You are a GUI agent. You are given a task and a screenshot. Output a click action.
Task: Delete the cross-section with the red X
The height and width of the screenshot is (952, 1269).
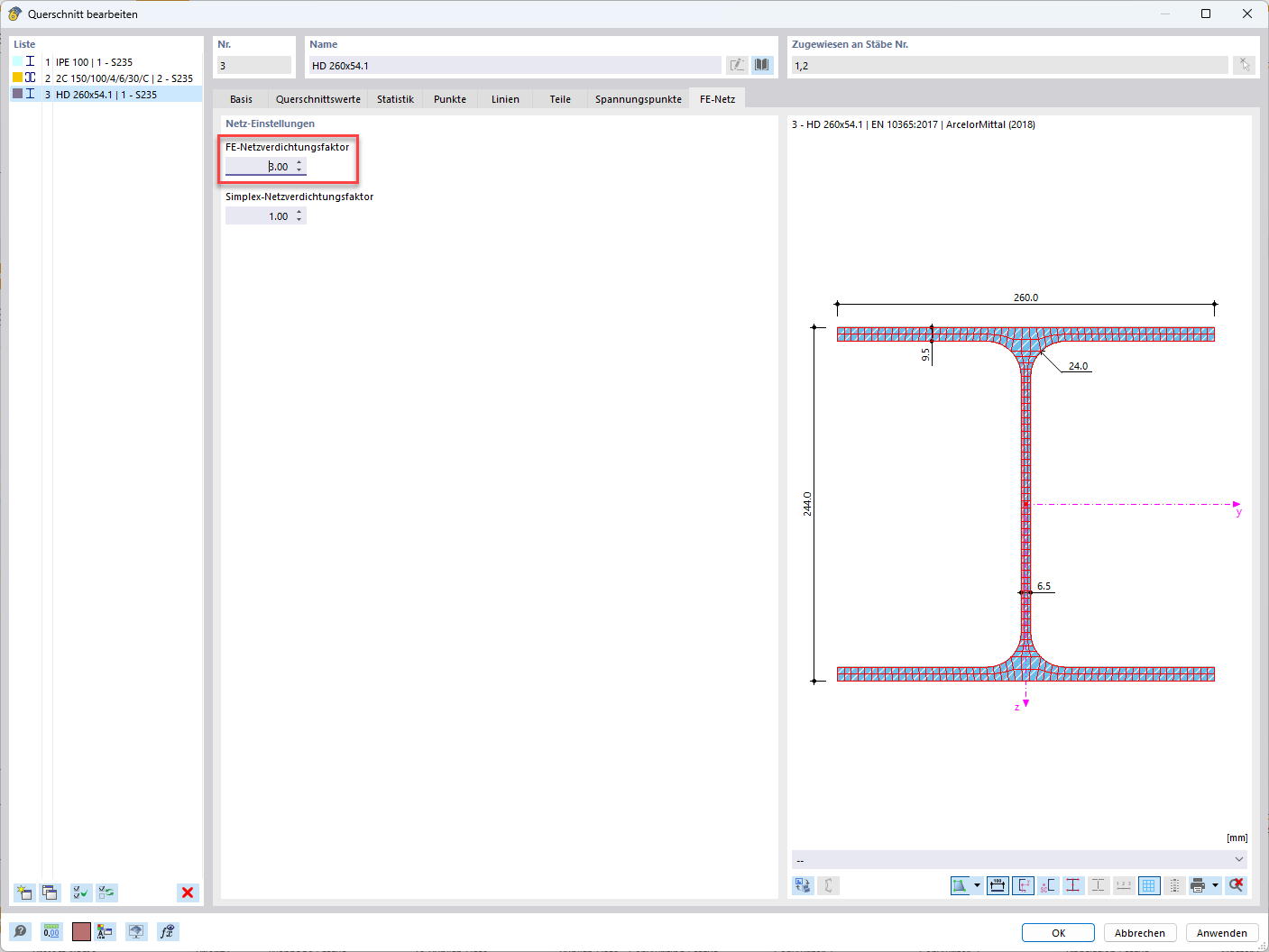pos(188,892)
